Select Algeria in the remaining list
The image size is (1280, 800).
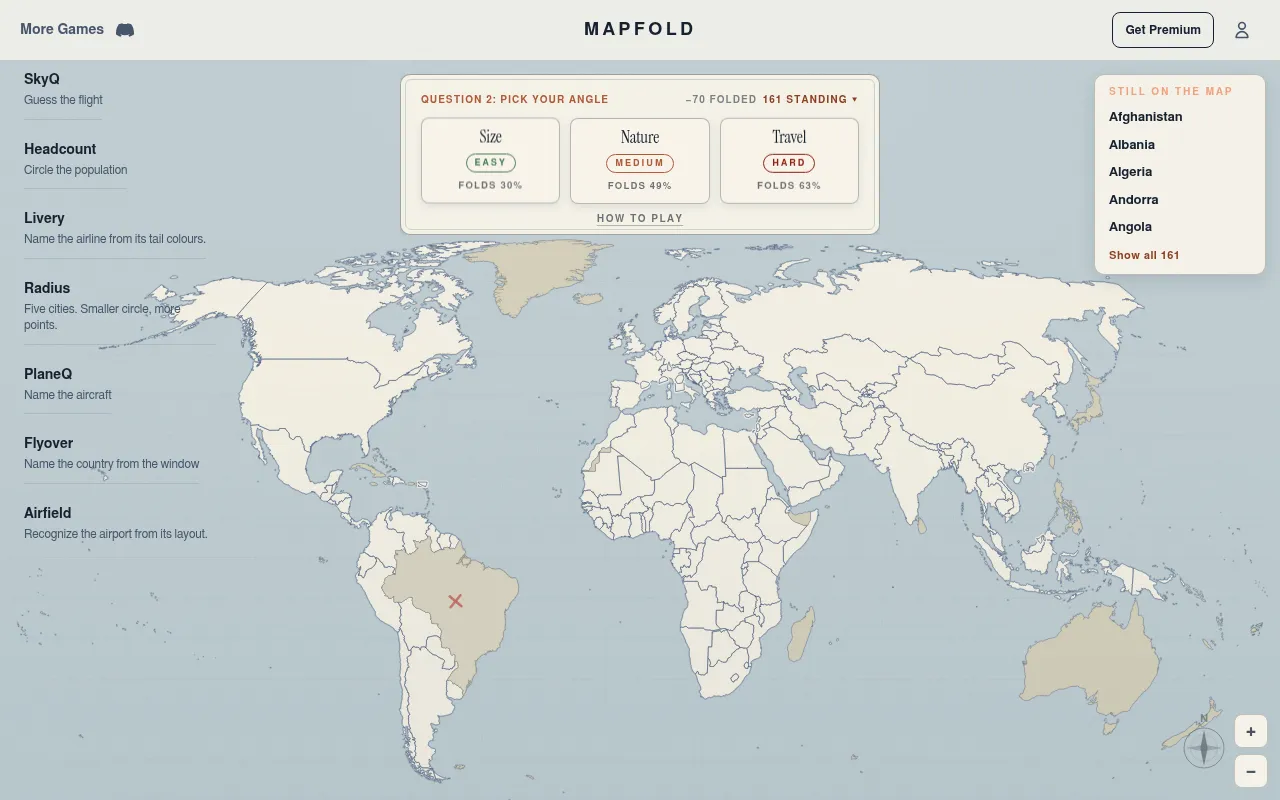click(1131, 172)
